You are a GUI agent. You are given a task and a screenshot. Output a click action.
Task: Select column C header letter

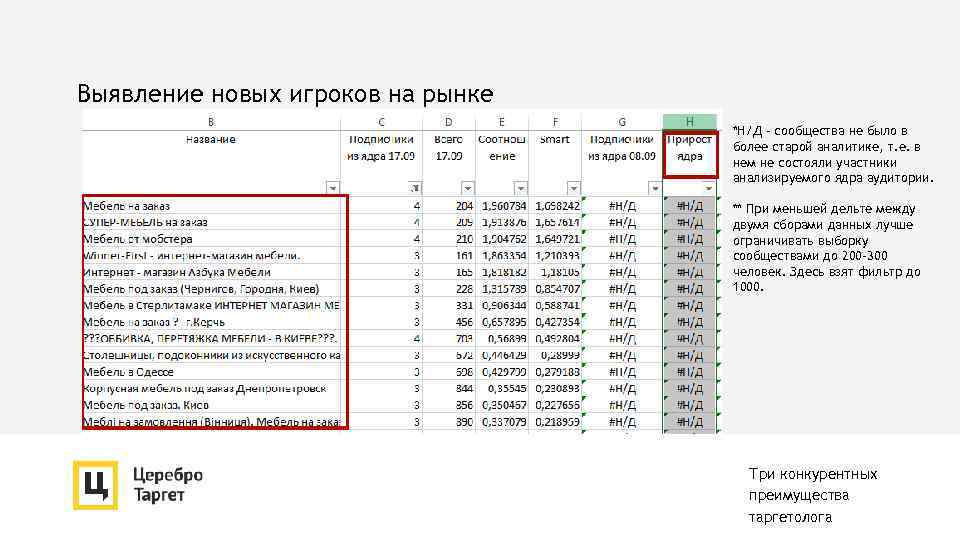coord(381,122)
